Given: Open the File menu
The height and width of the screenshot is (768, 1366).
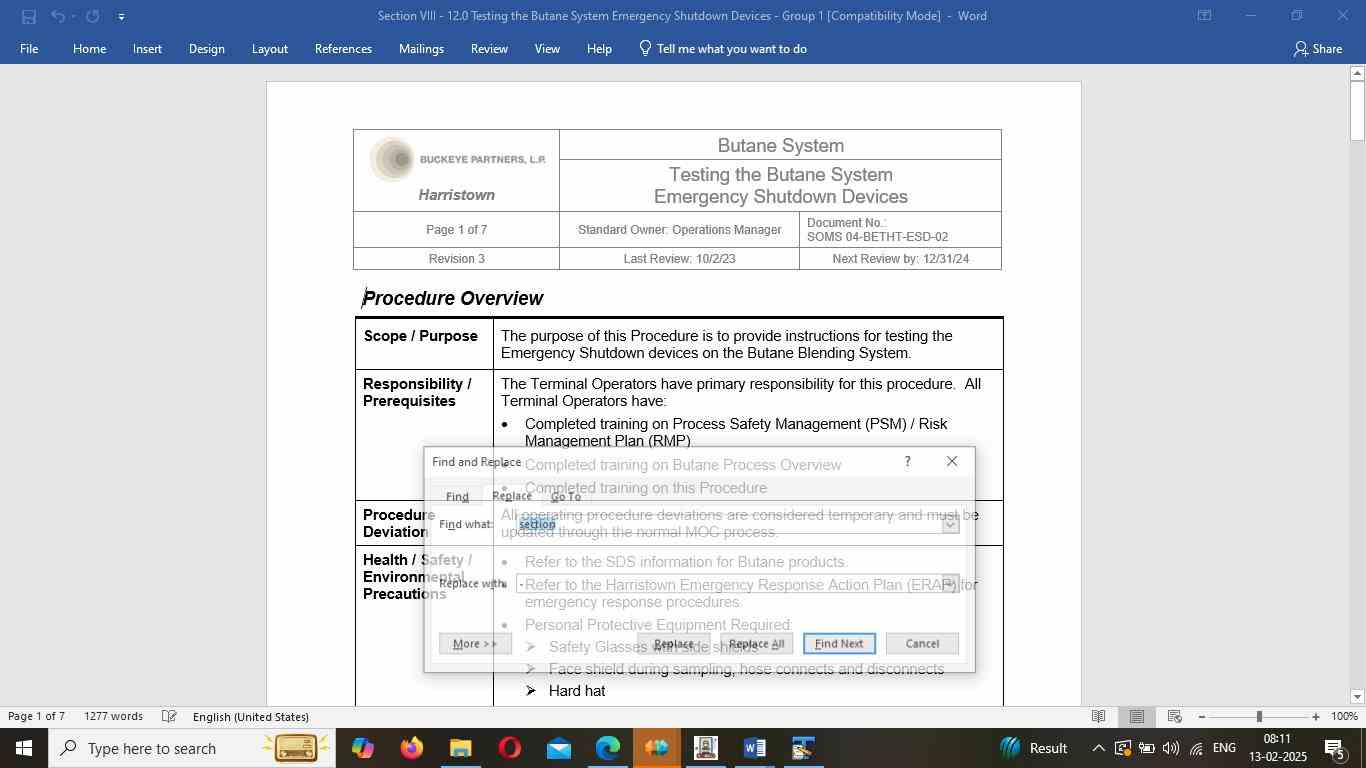Looking at the screenshot, I should coord(29,48).
